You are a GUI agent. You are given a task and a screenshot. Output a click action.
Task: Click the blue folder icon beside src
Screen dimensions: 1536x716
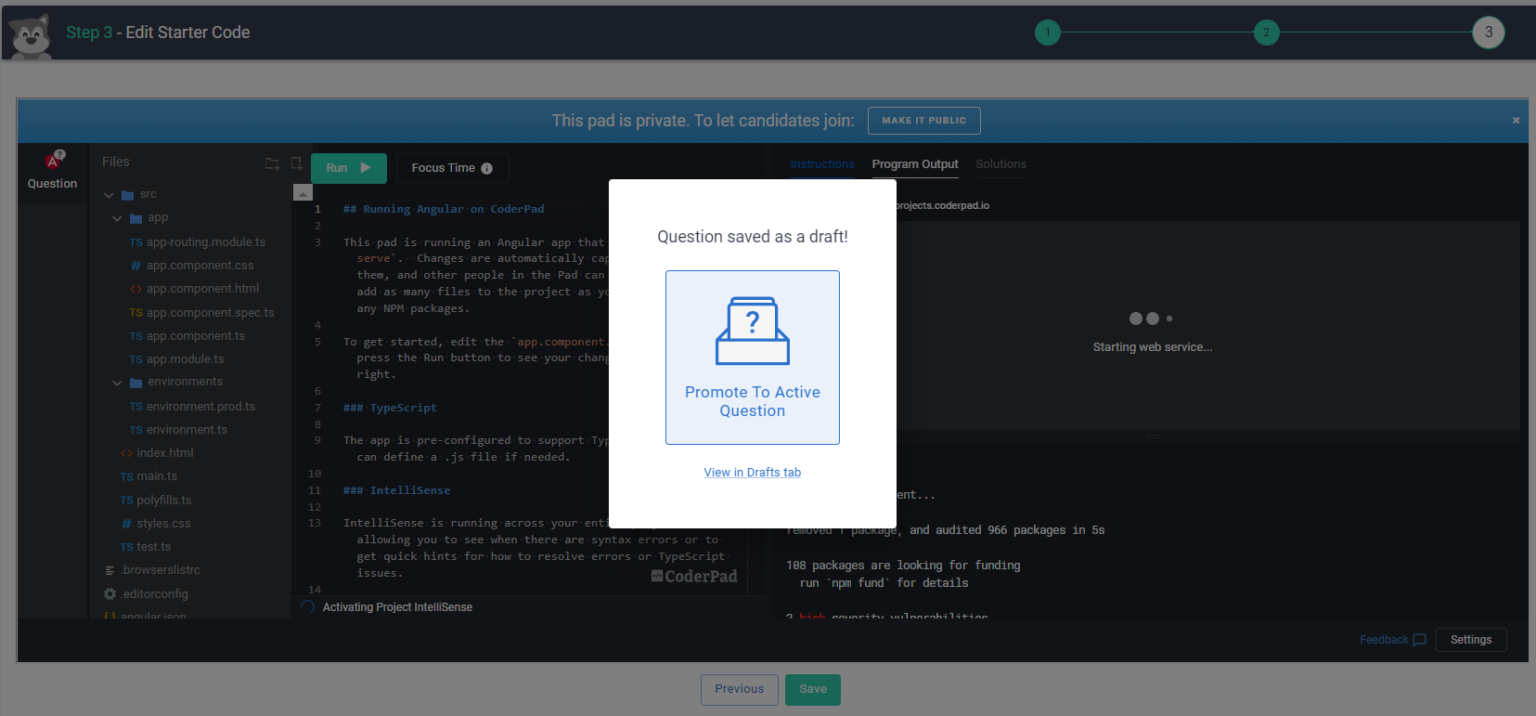[126, 193]
